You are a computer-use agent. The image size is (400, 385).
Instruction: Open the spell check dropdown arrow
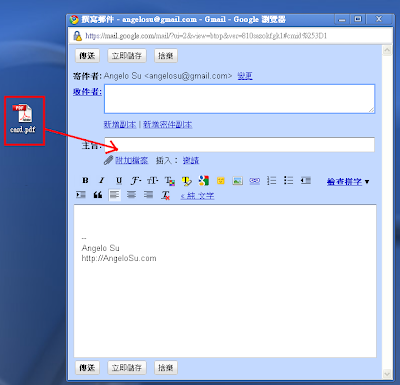(x=367, y=182)
